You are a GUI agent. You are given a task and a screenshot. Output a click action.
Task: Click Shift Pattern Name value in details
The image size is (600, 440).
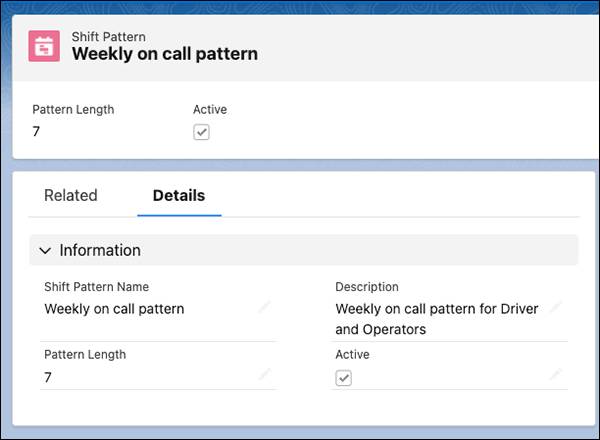pos(114,309)
